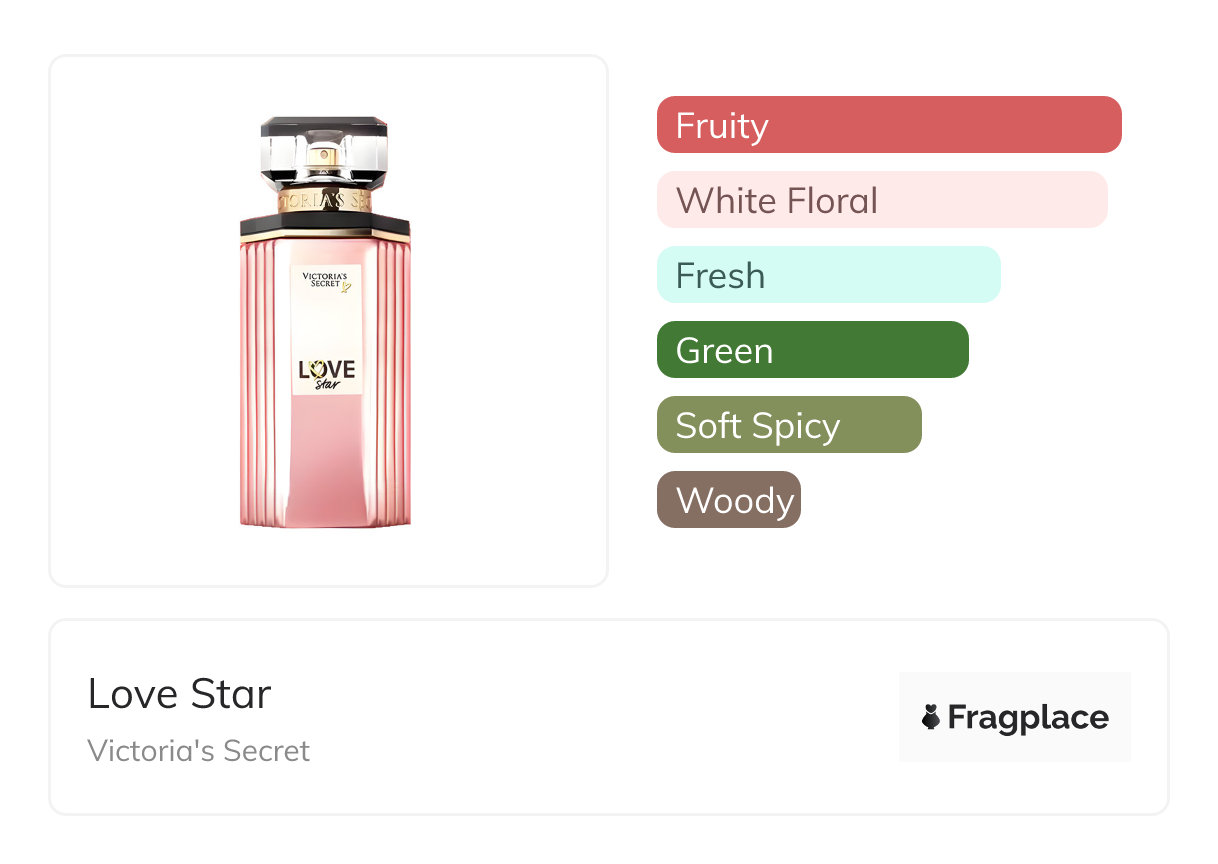Click the Soft Spicy accord bar
Image resolution: width=1218 pixels, height=864 pixels.
tap(788, 425)
